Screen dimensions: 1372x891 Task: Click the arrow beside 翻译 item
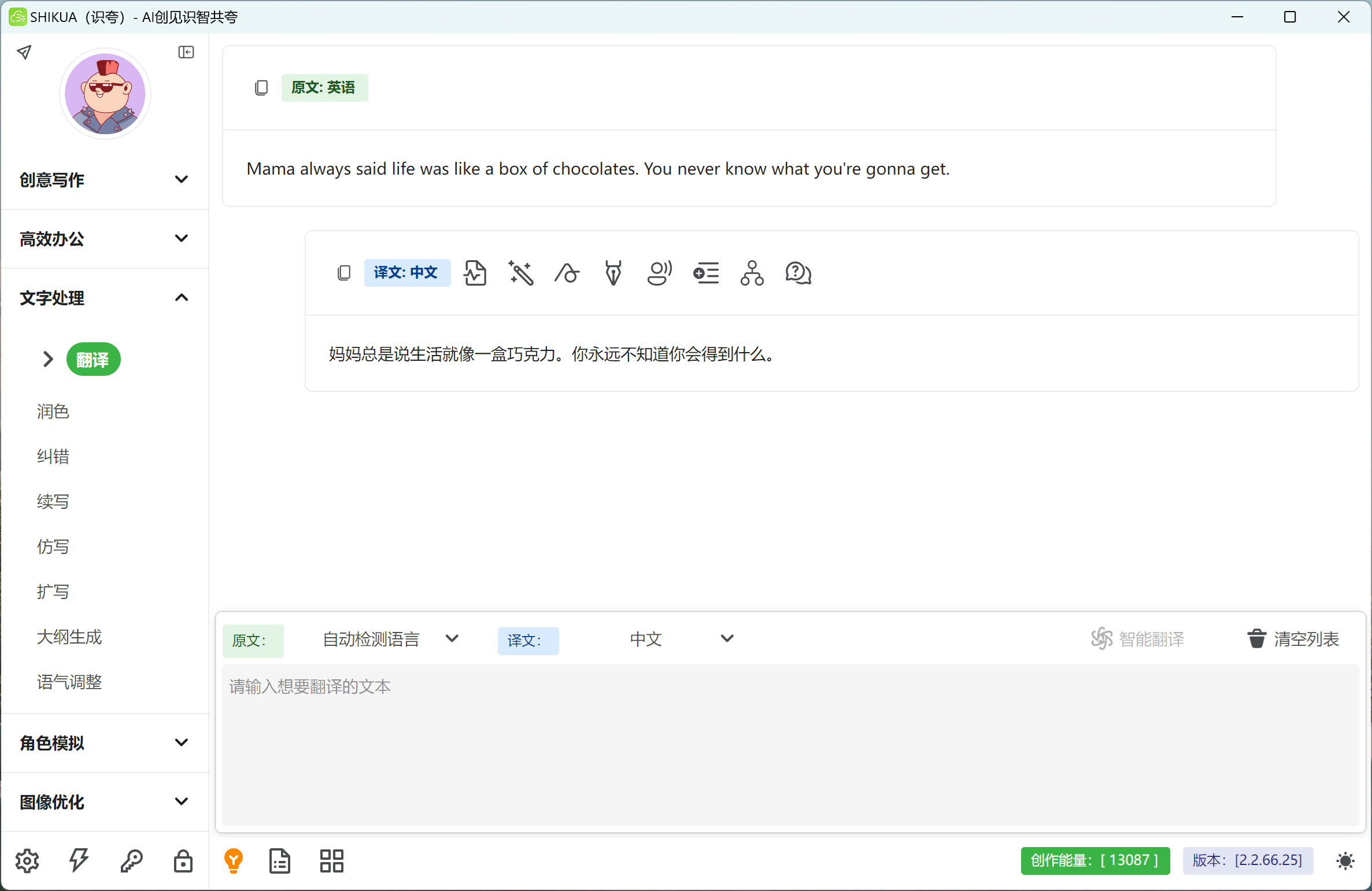pos(48,360)
